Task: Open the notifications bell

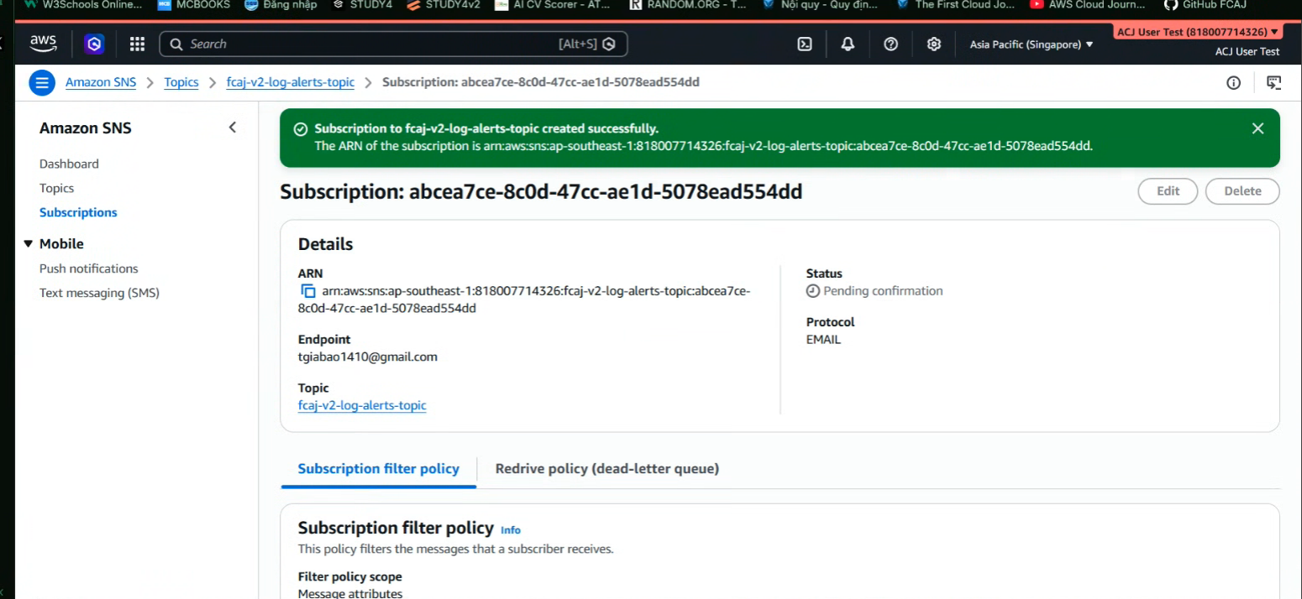Action: [847, 44]
